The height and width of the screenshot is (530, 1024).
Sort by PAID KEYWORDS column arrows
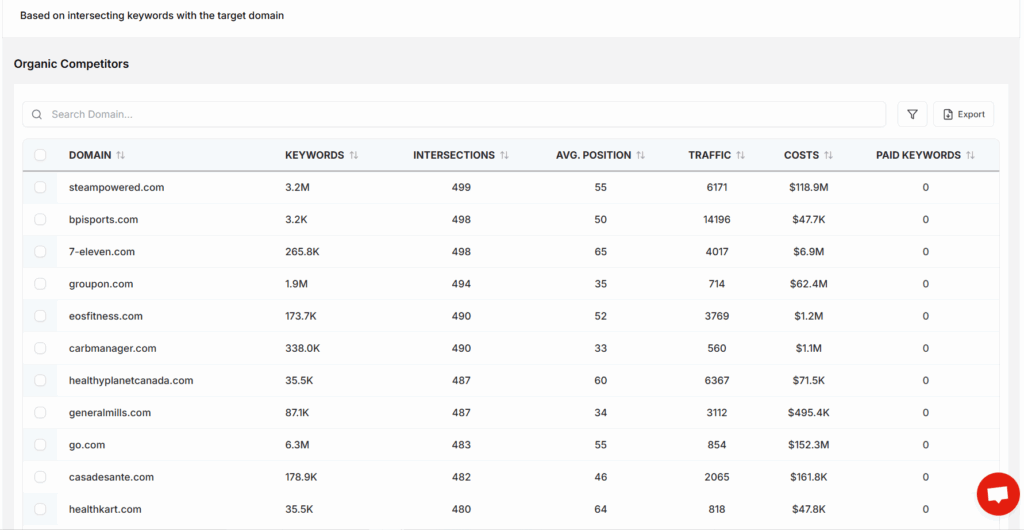(x=970, y=155)
